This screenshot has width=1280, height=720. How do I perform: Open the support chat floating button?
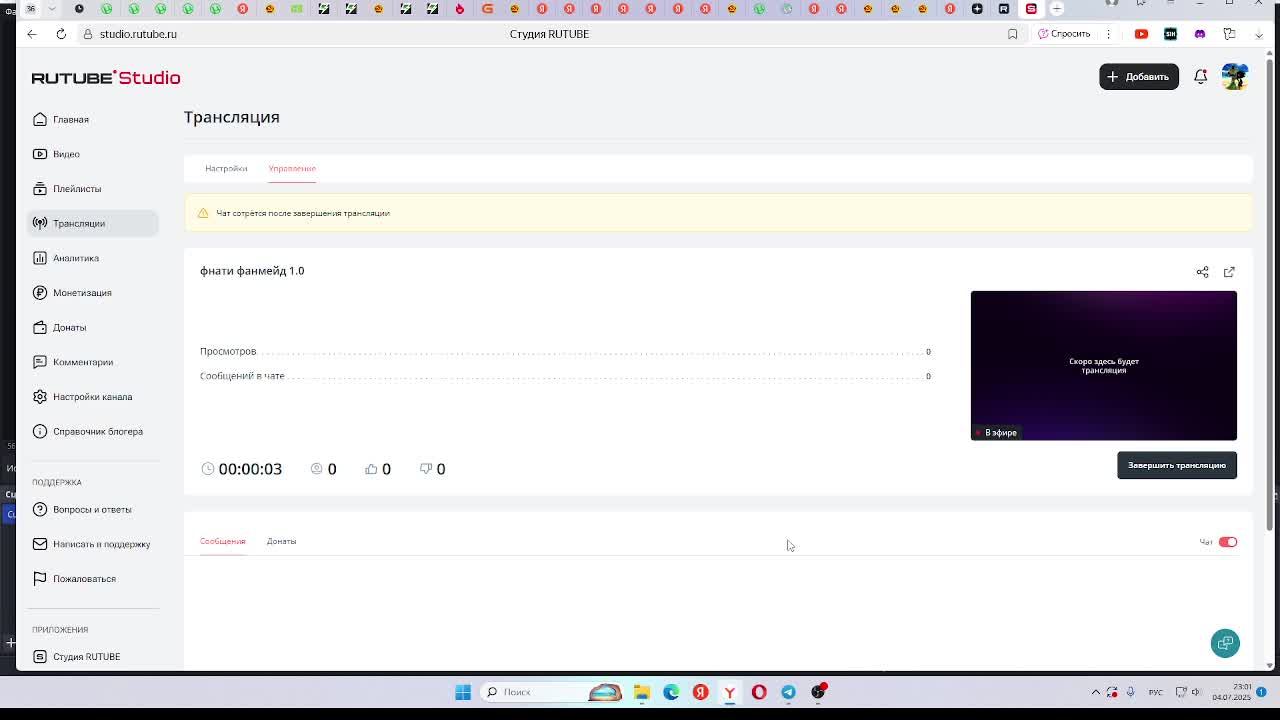tap(1225, 643)
